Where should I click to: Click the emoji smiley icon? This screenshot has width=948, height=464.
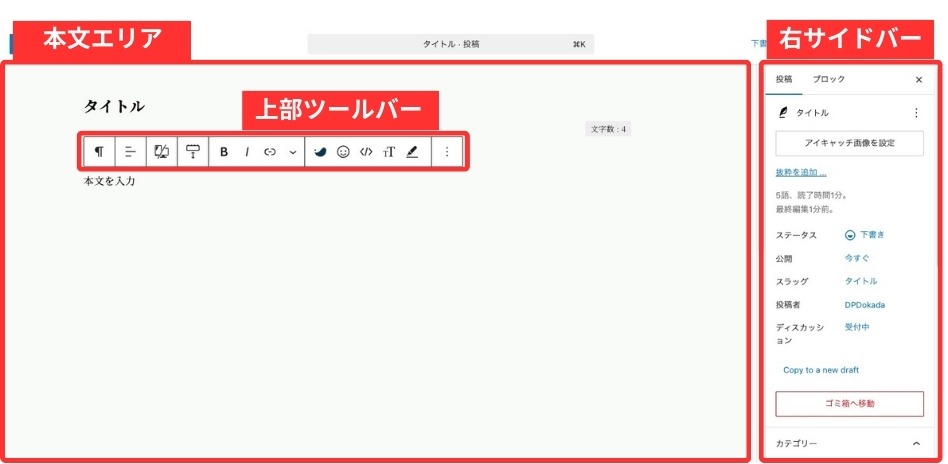pos(343,152)
